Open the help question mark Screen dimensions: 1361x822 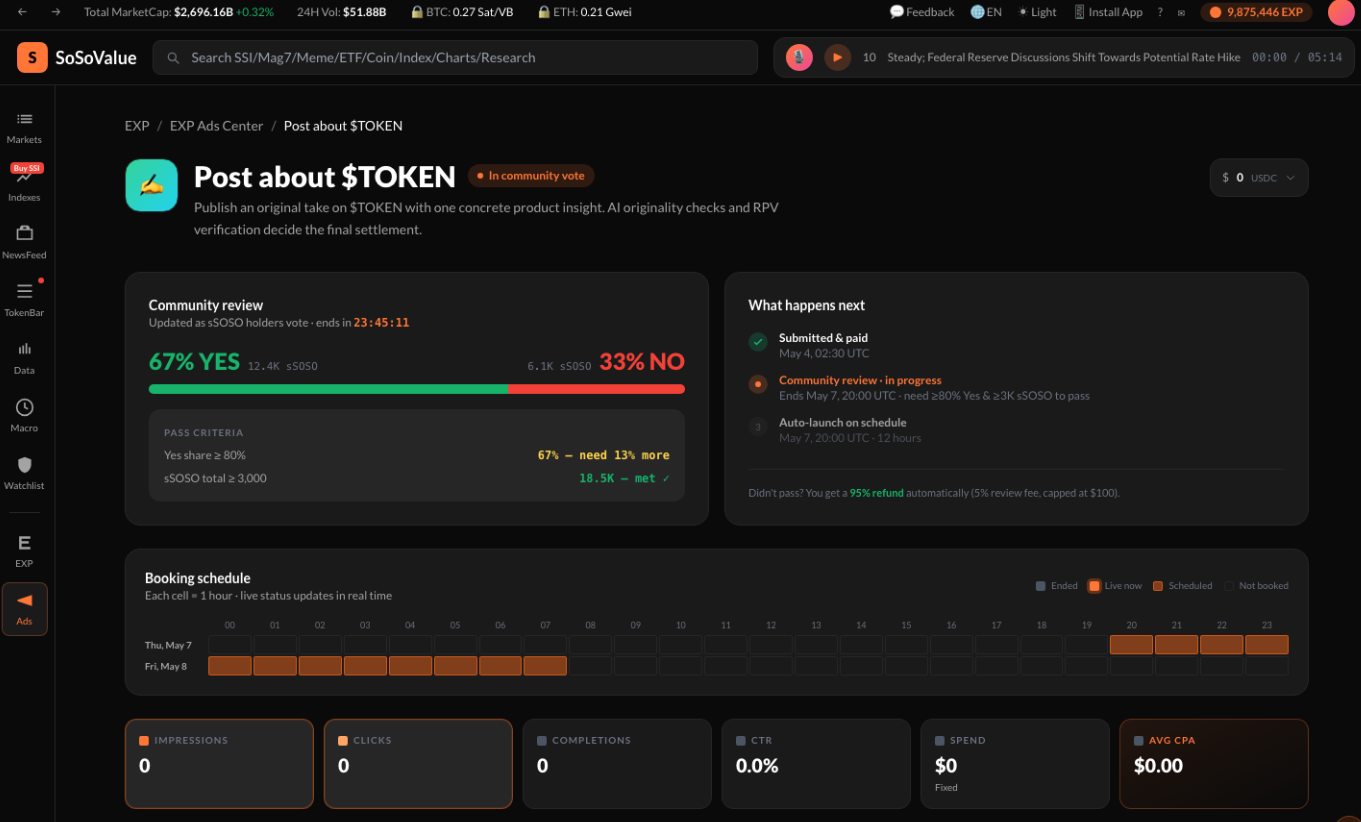tap(1160, 12)
